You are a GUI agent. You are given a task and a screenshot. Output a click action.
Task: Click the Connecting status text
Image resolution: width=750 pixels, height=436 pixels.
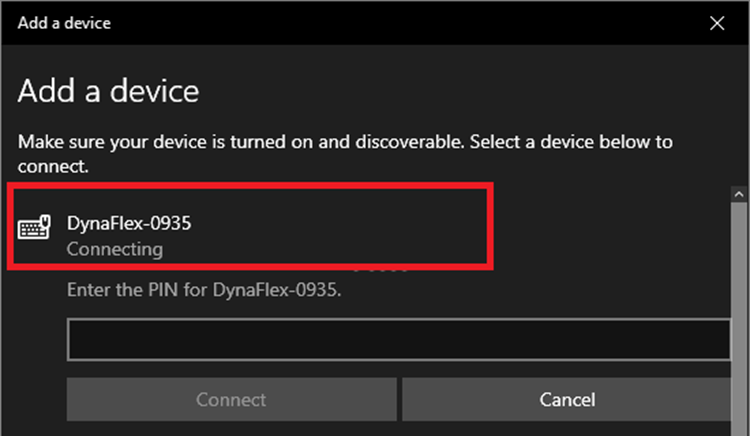pos(115,249)
